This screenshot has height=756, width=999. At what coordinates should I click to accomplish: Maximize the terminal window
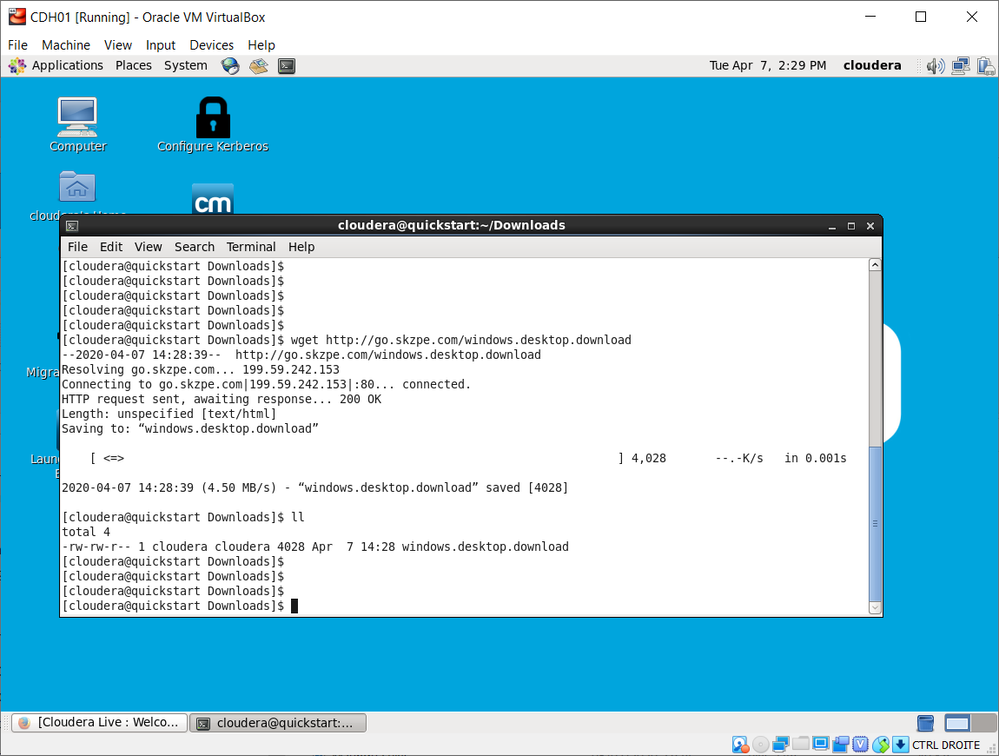(851, 226)
